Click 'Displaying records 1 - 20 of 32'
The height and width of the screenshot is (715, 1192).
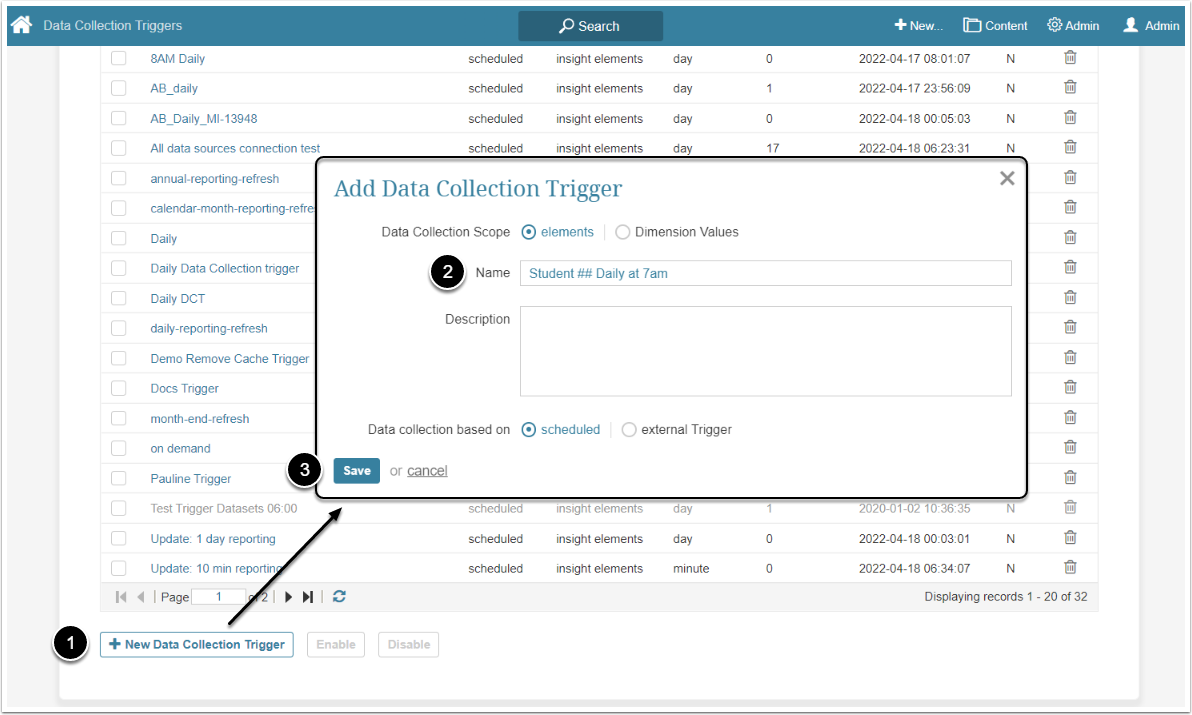1006,597
